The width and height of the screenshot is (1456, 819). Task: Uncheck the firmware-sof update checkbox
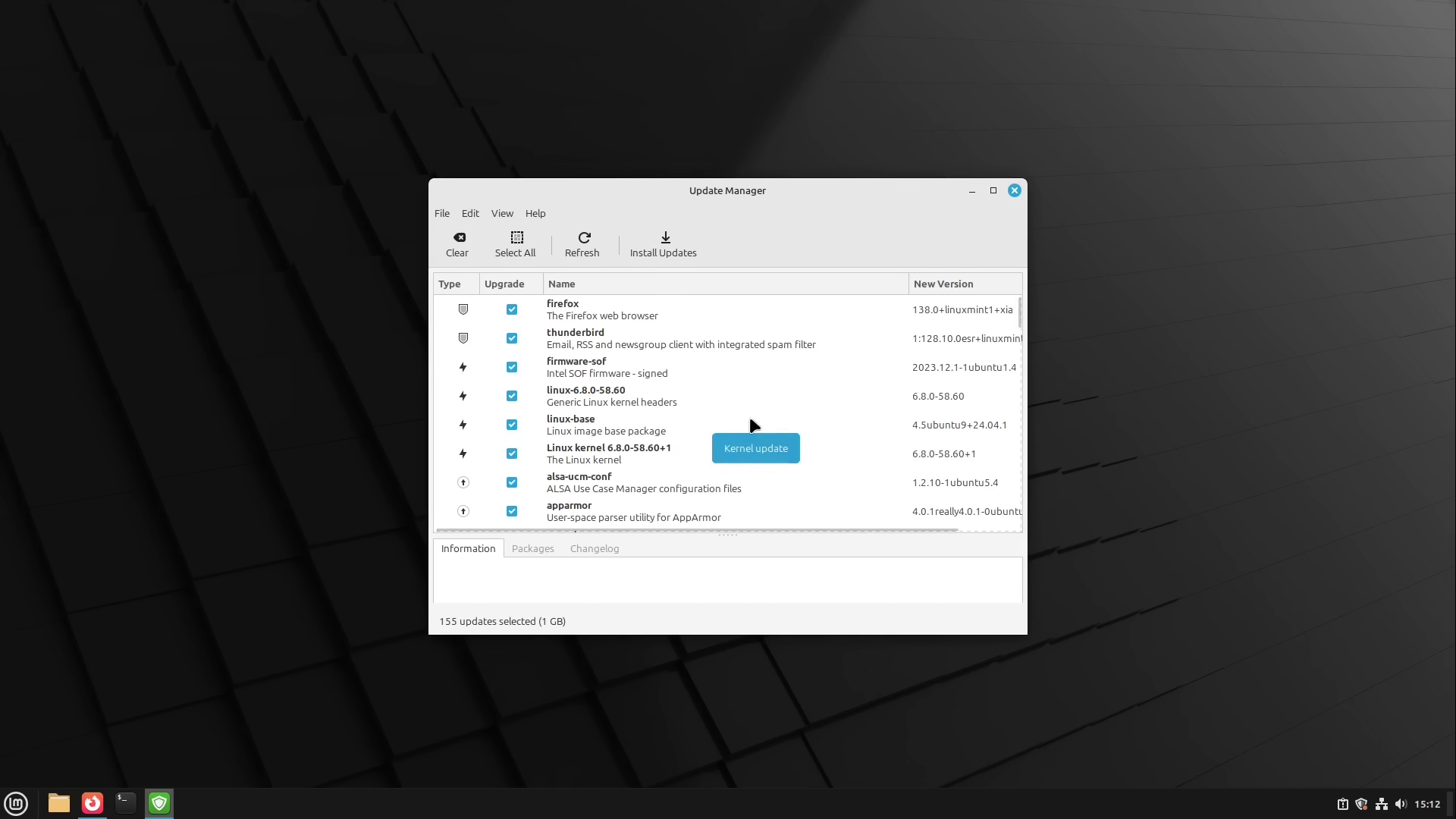pos(512,366)
